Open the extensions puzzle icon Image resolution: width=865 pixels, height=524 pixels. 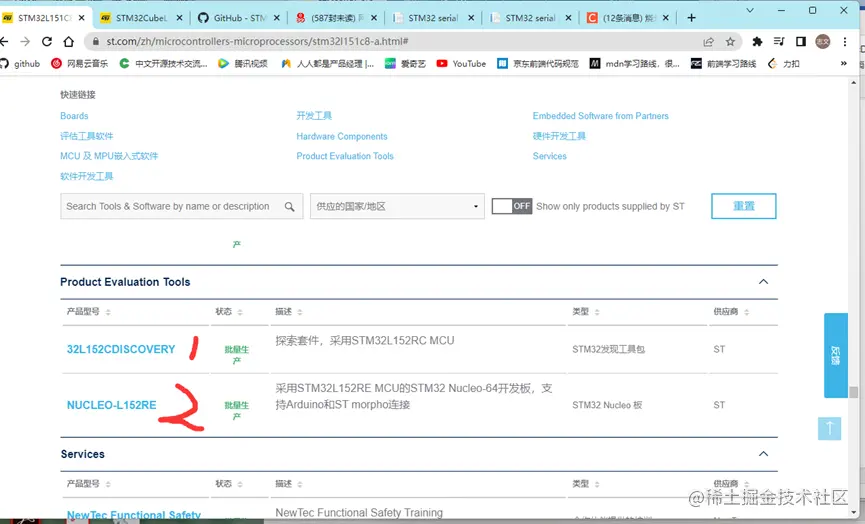click(757, 41)
